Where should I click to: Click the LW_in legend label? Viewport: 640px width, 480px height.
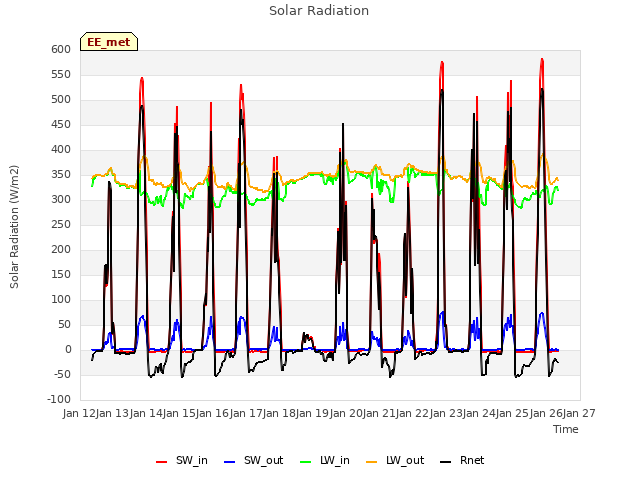[335, 460]
